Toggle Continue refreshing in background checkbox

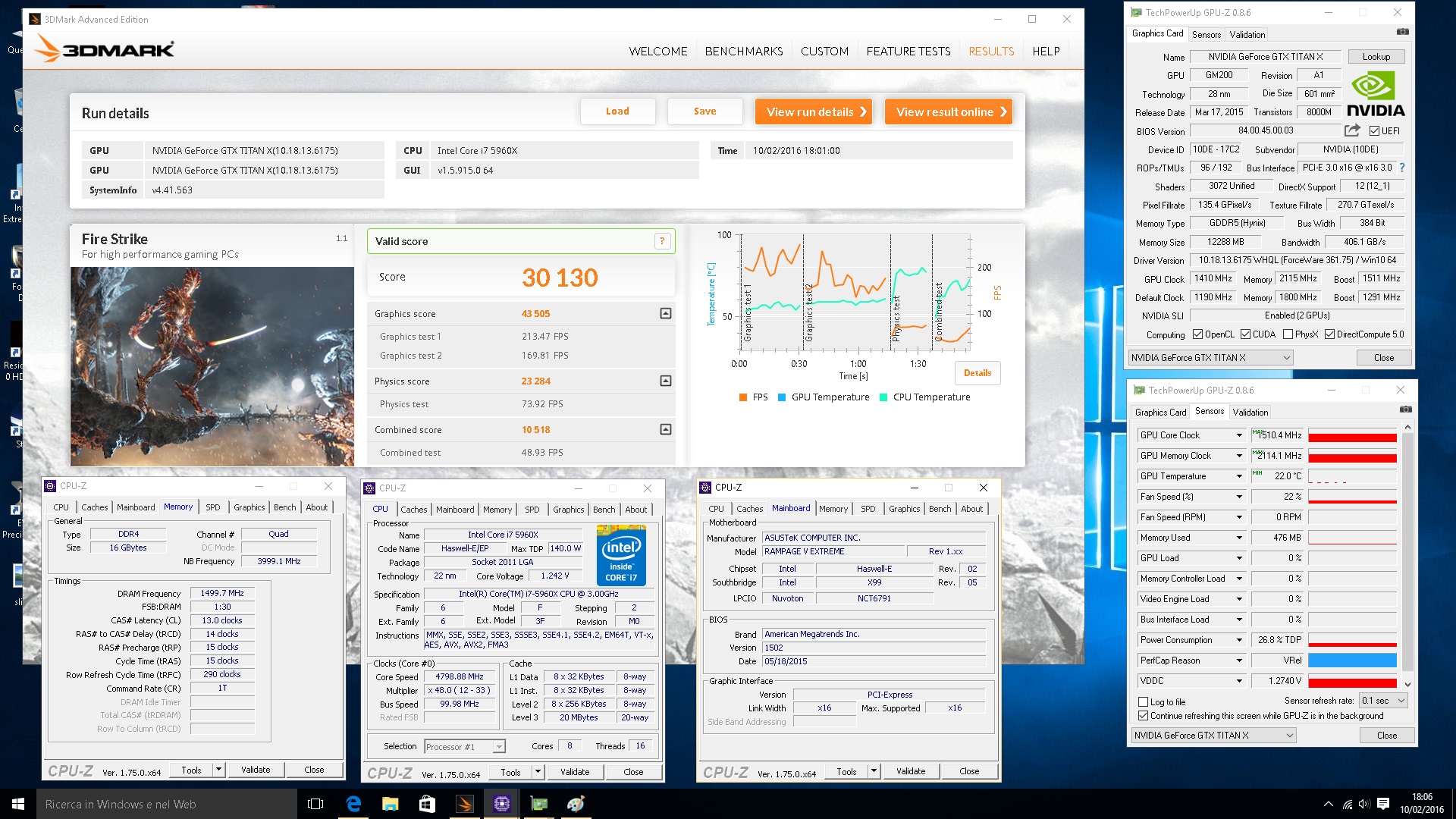click(x=1143, y=716)
